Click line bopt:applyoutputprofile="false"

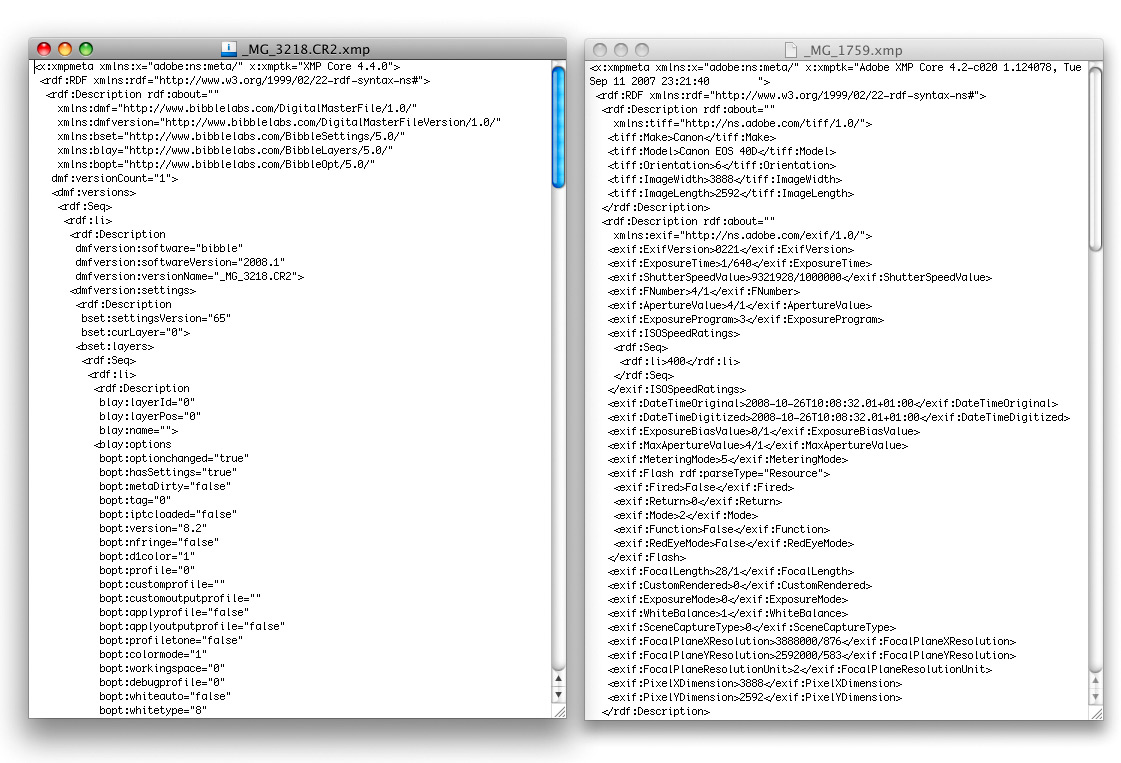[192, 626]
